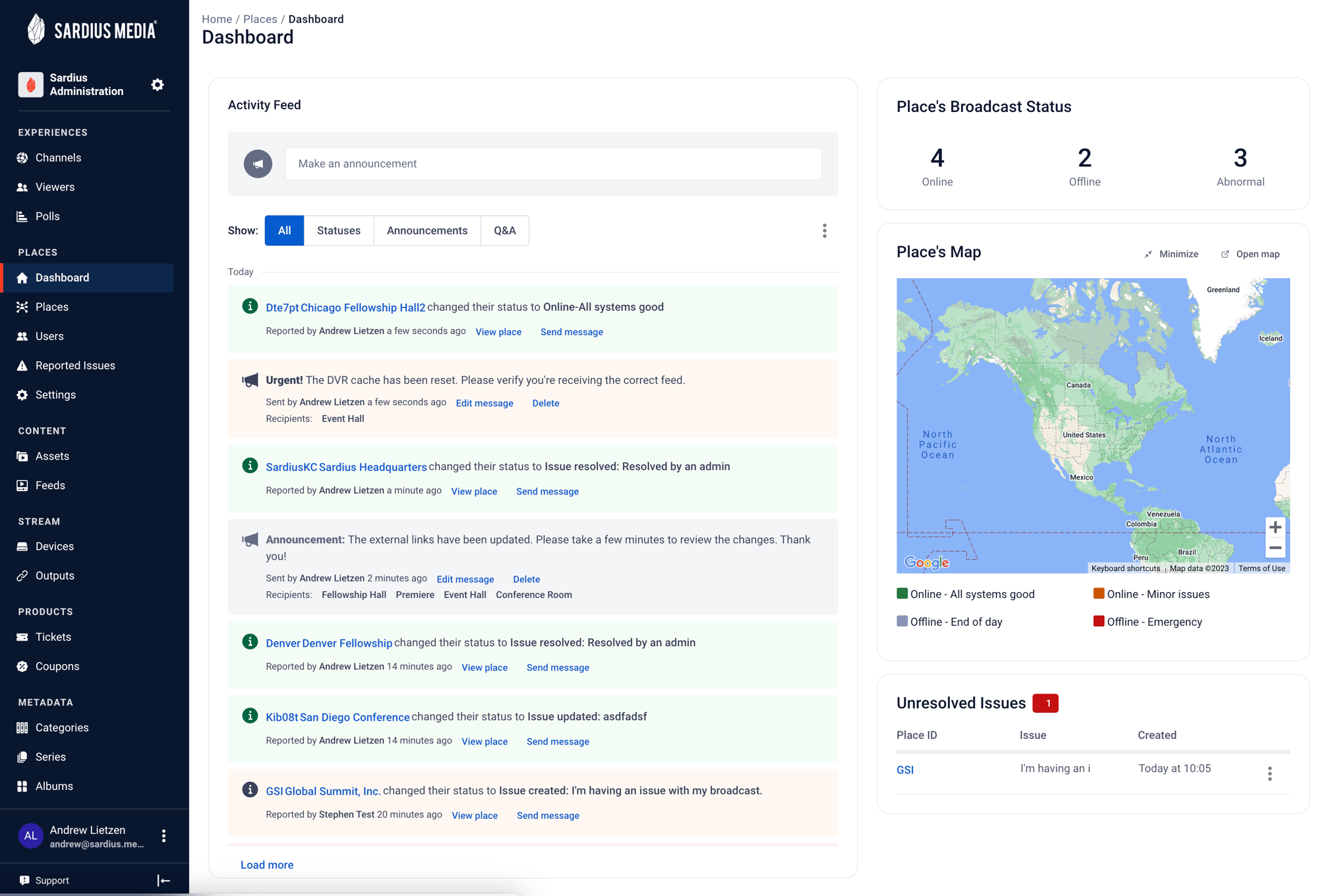1325x896 pixels.
Task: Click the Make an announcement input field
Action: click(x=552, y=164)
